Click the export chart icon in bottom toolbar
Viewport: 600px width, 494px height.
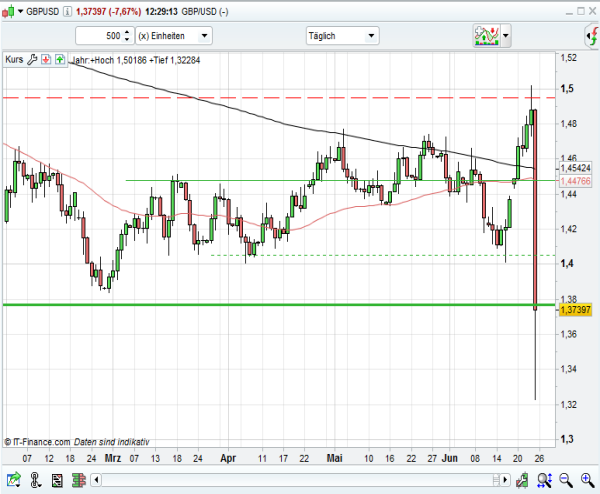click(x=13, y=479)
